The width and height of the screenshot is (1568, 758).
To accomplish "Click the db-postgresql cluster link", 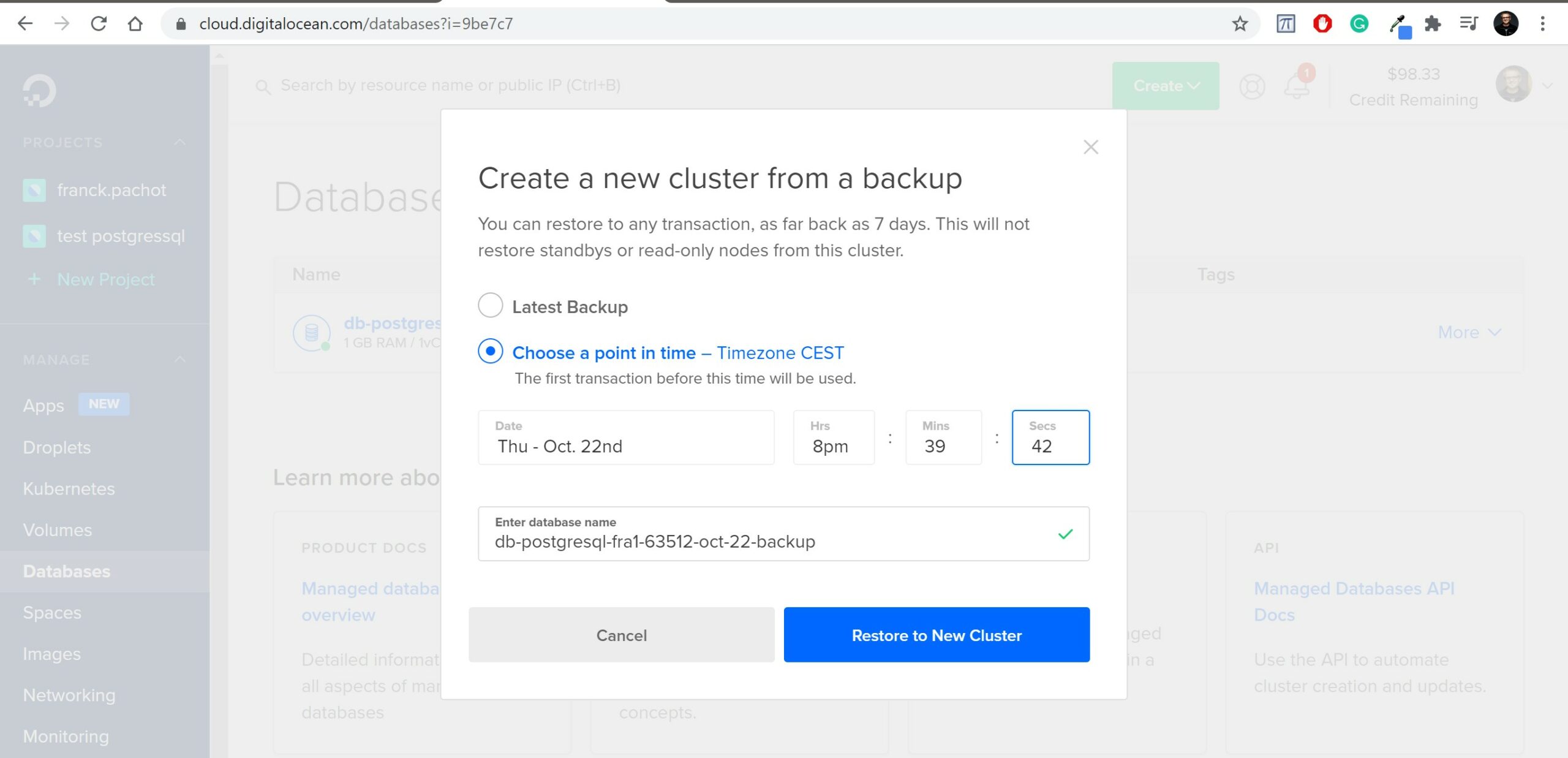I will coord(392,323).
